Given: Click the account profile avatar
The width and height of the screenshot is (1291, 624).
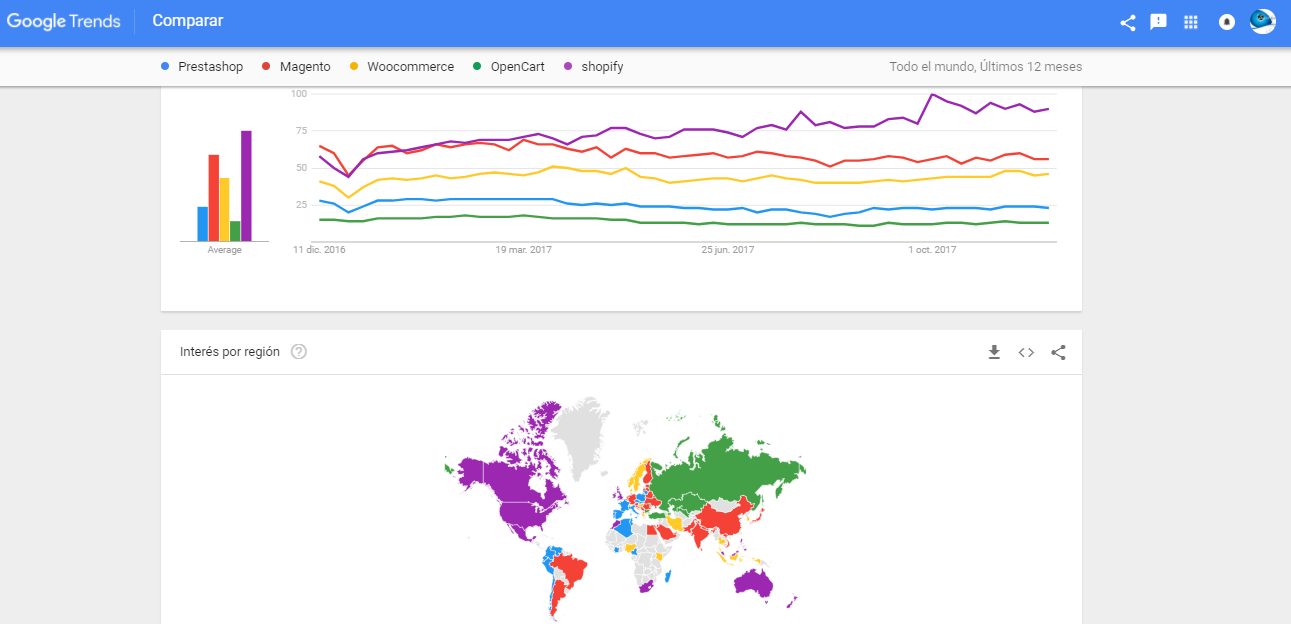Looking at the screenshot, I should 1263,21.
